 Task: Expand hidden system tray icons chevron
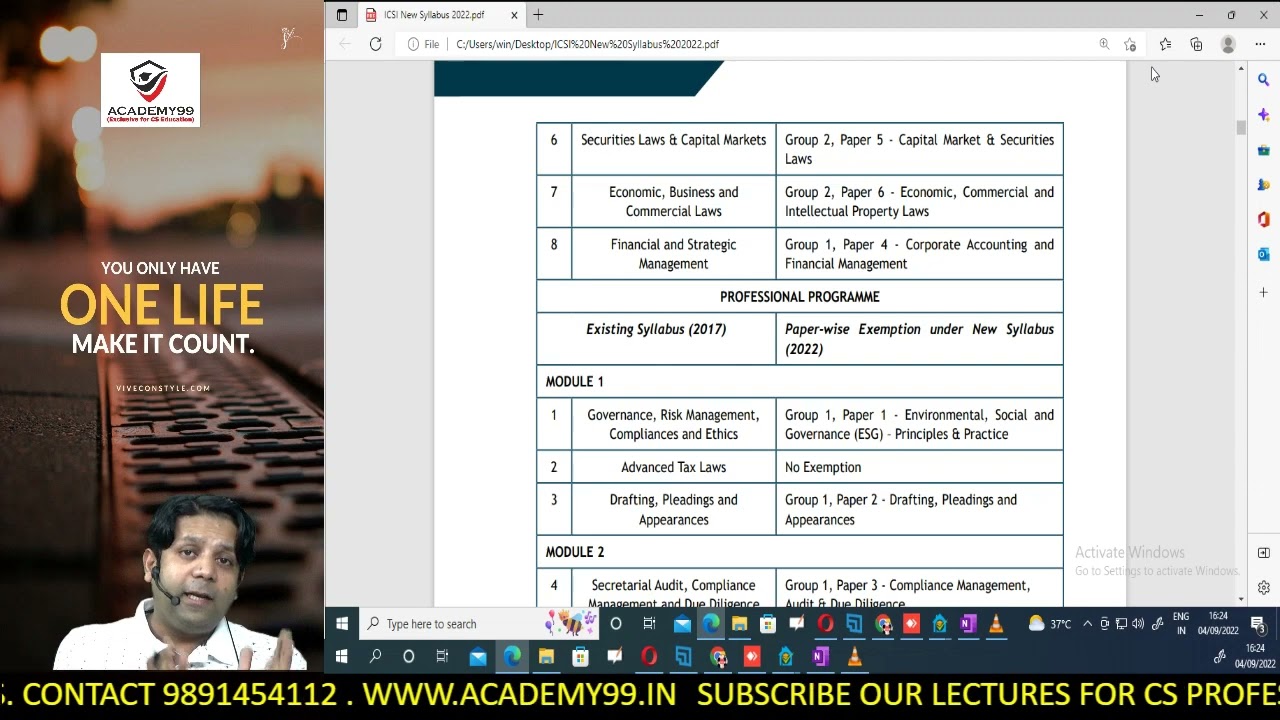coord(1088,624)
